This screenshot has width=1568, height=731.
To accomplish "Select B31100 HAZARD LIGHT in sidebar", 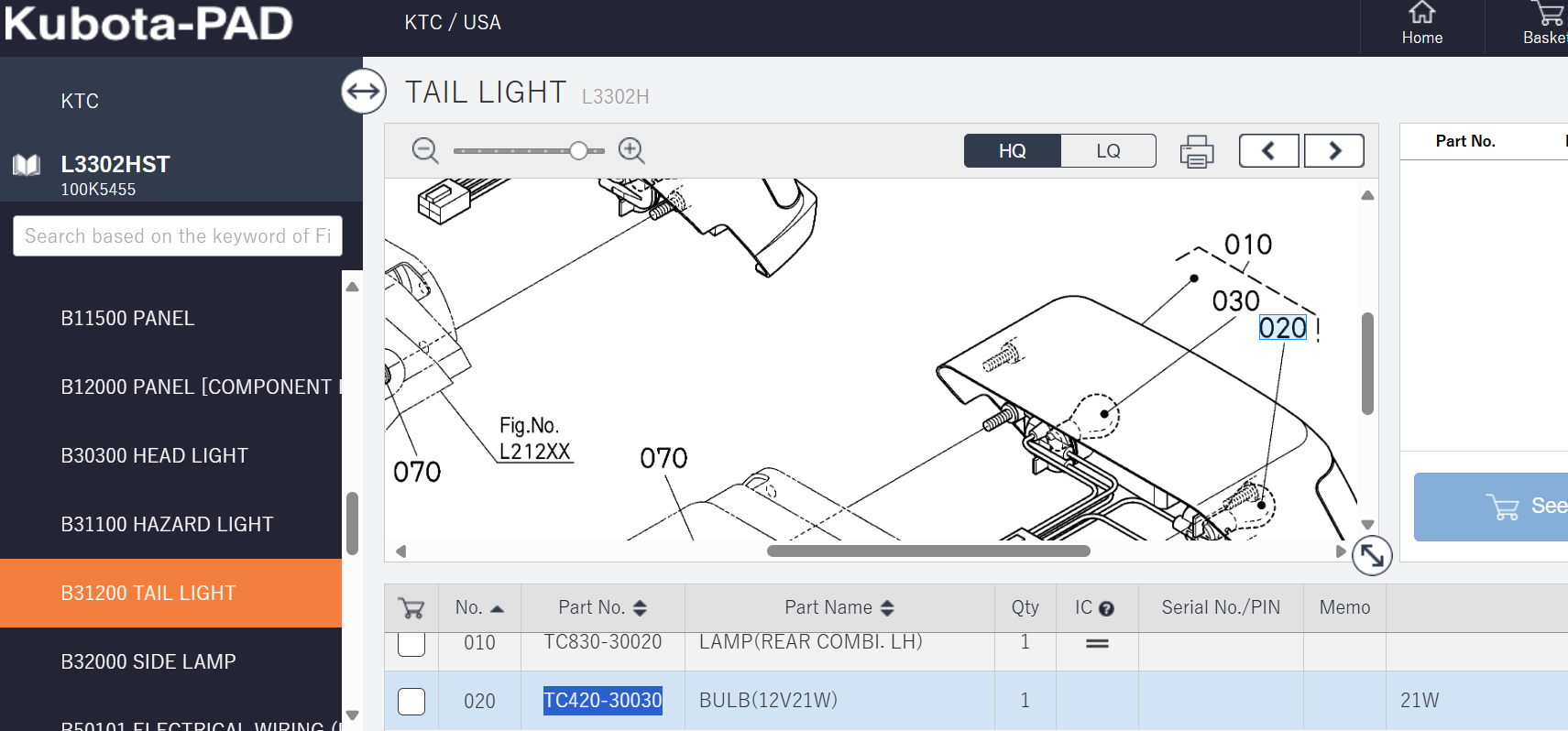I will click(167, 524).
